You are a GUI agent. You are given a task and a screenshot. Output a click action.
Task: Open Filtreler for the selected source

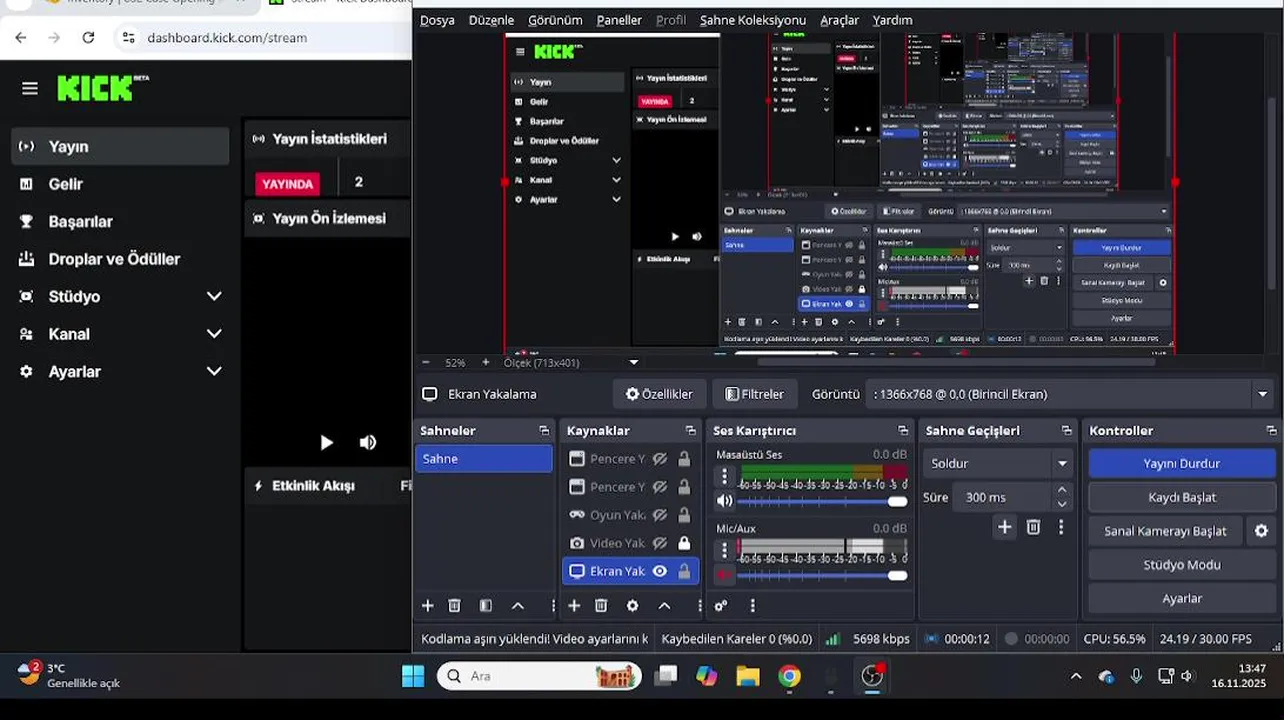click(755, 394)
